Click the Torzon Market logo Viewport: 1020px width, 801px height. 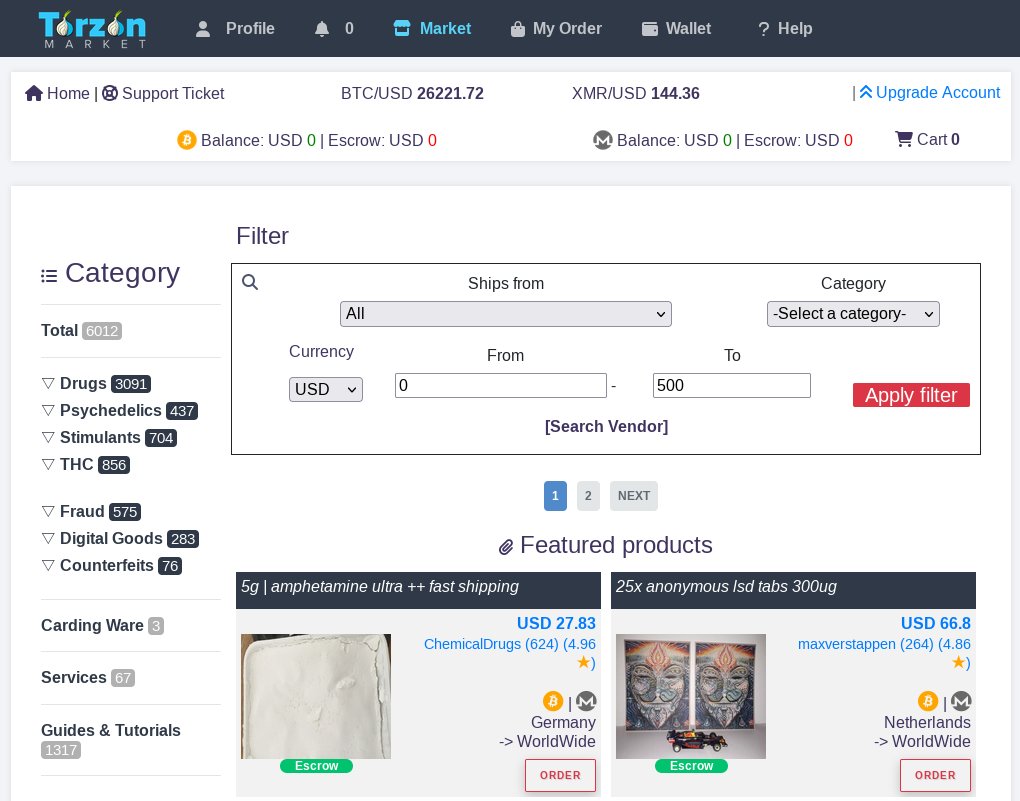[x=92, y=29]
